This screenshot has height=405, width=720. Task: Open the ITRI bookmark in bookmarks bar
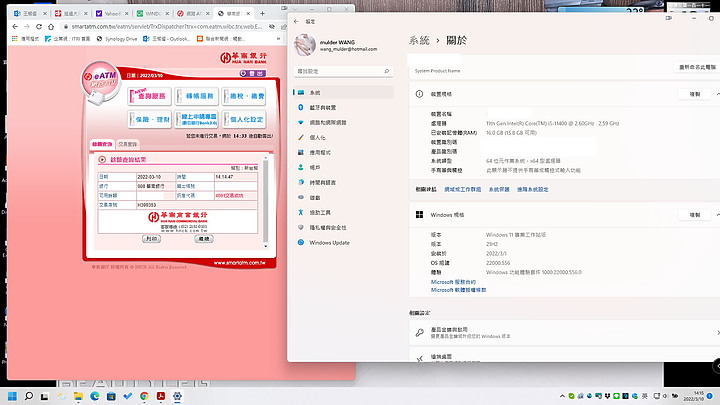click(68, 39)
